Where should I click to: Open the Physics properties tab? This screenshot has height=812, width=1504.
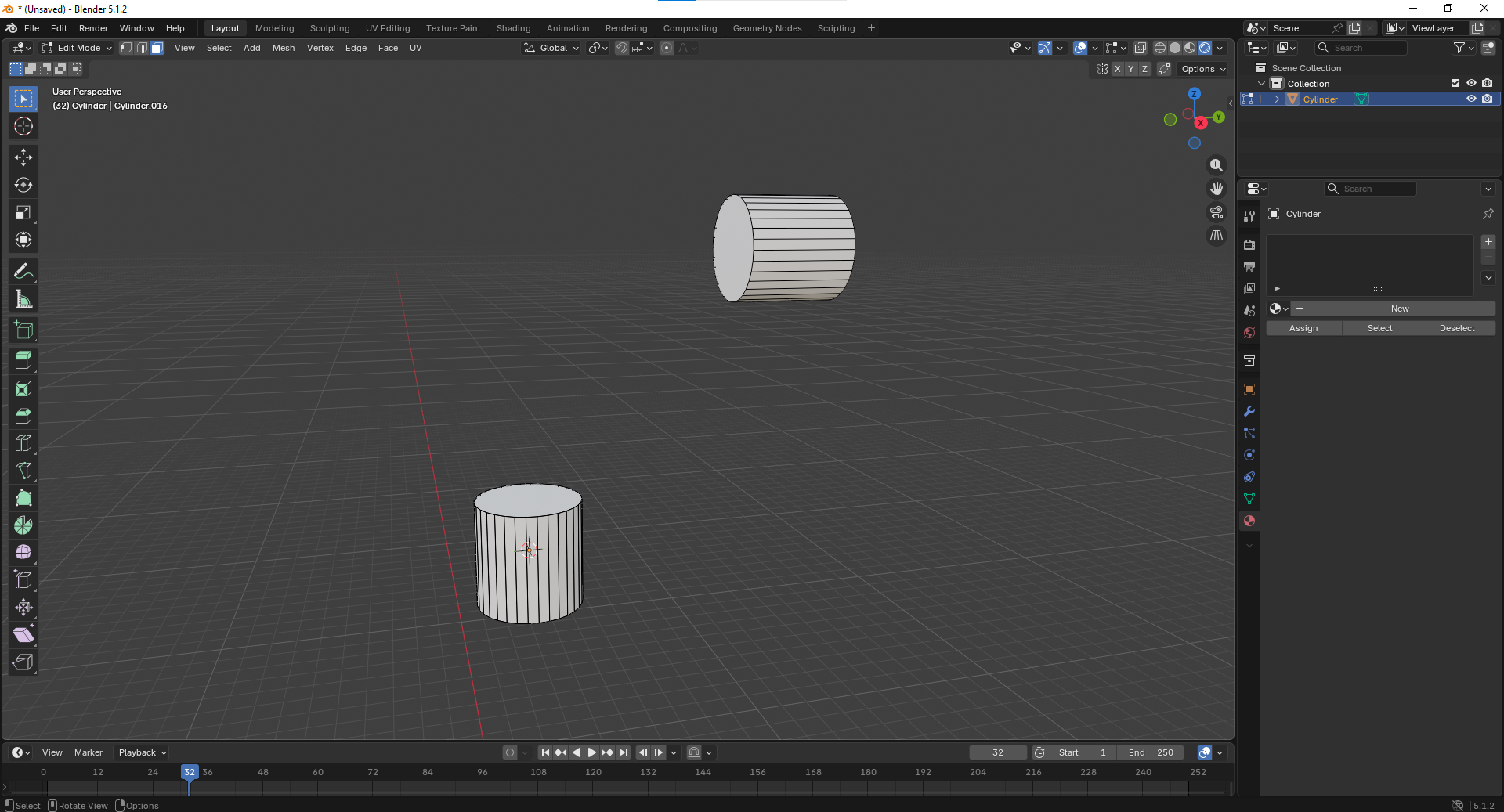(1249, 455)
